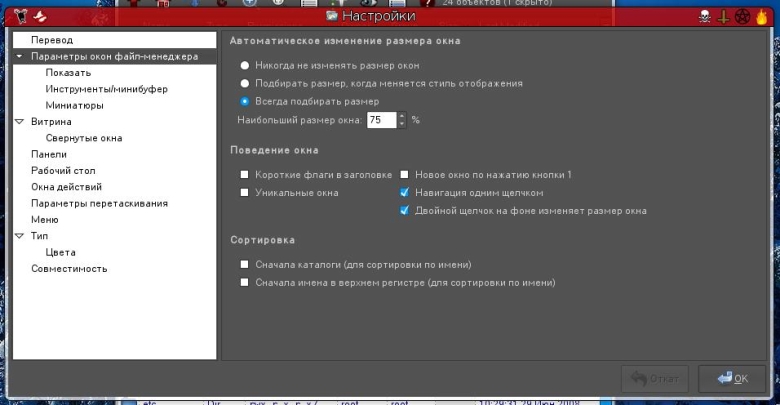This screenshot has height=405, width=780.
Task: Collapse "Параметры окон файл-менеджера" tree arrow
Action: [x=19, y=56]
